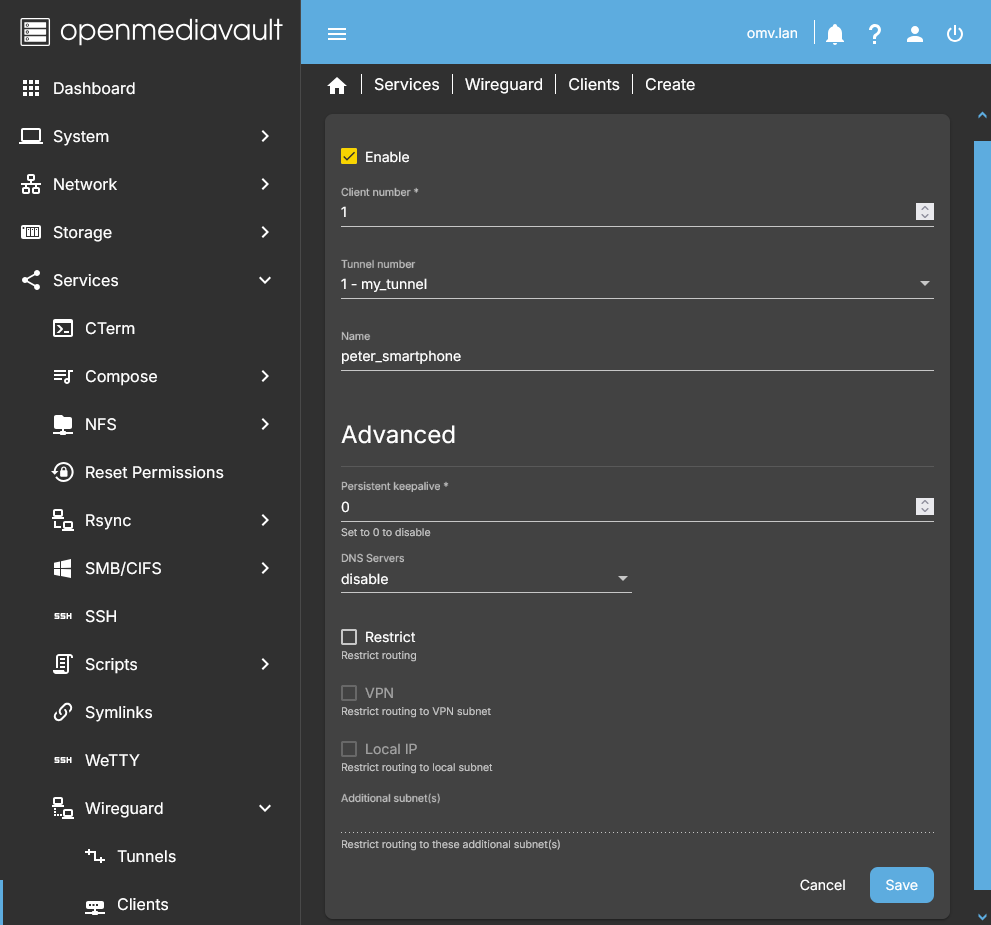Open the user account icon
Image resolution: width=991 pixels, height=925 pixels.
click(x=915, y=34)
